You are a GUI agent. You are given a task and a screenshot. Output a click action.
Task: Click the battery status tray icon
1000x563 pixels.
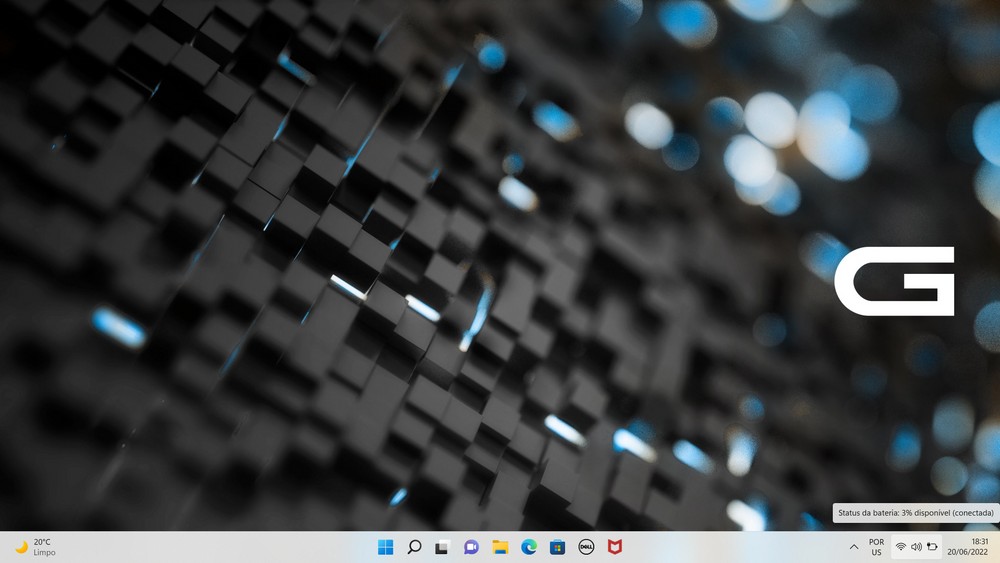[x=932, y=547]
